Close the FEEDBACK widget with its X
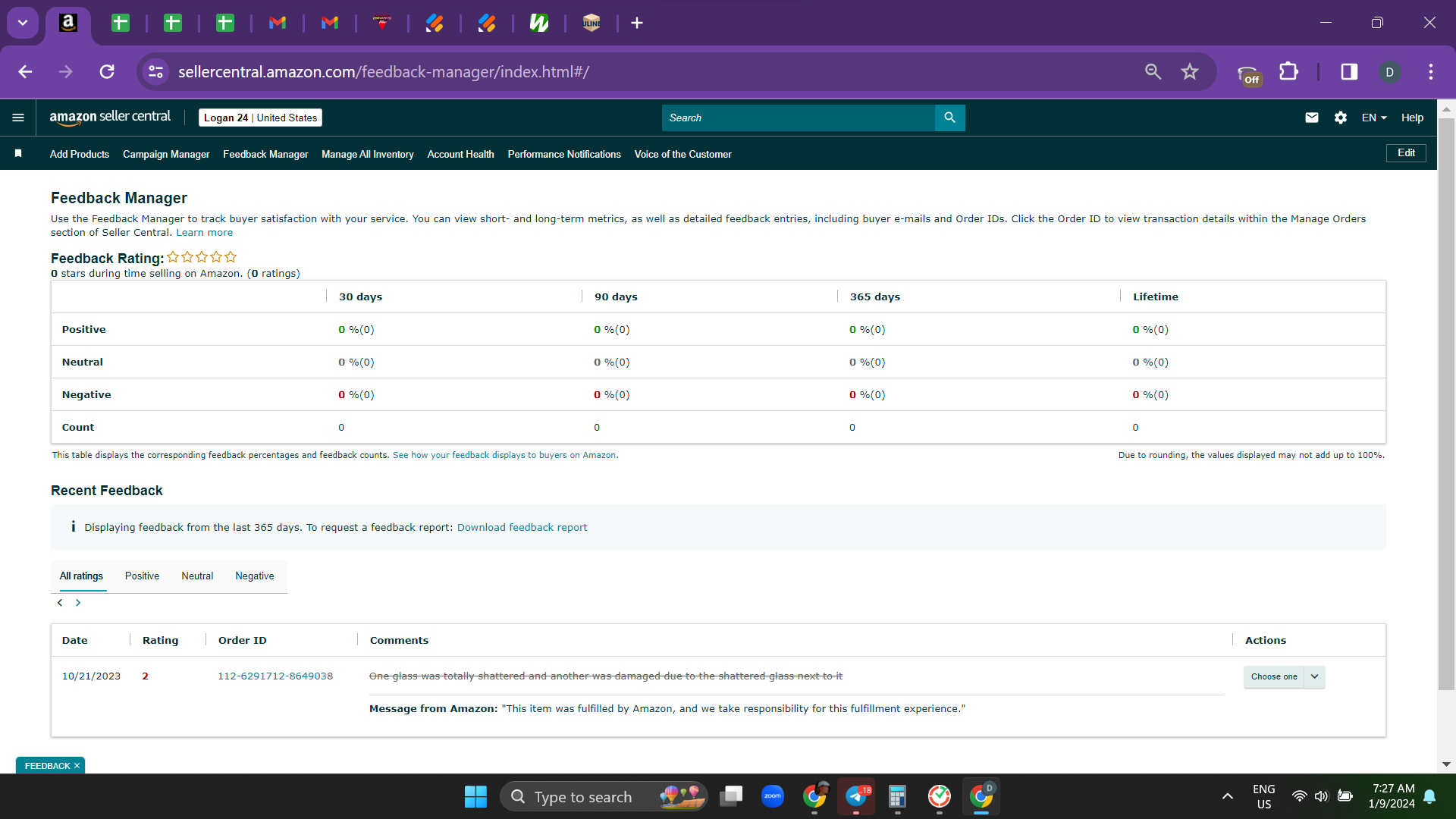Viewport: 1456px width, 819px height. click(x=77, y=766)
